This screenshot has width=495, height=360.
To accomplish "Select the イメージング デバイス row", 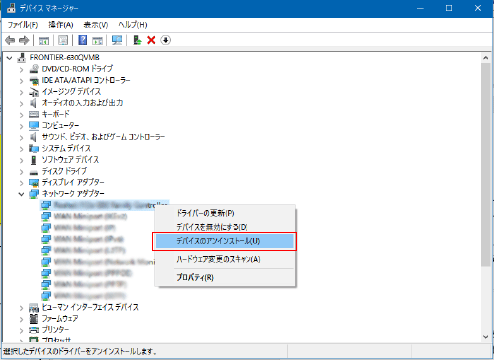I will (x=71, y=92).
